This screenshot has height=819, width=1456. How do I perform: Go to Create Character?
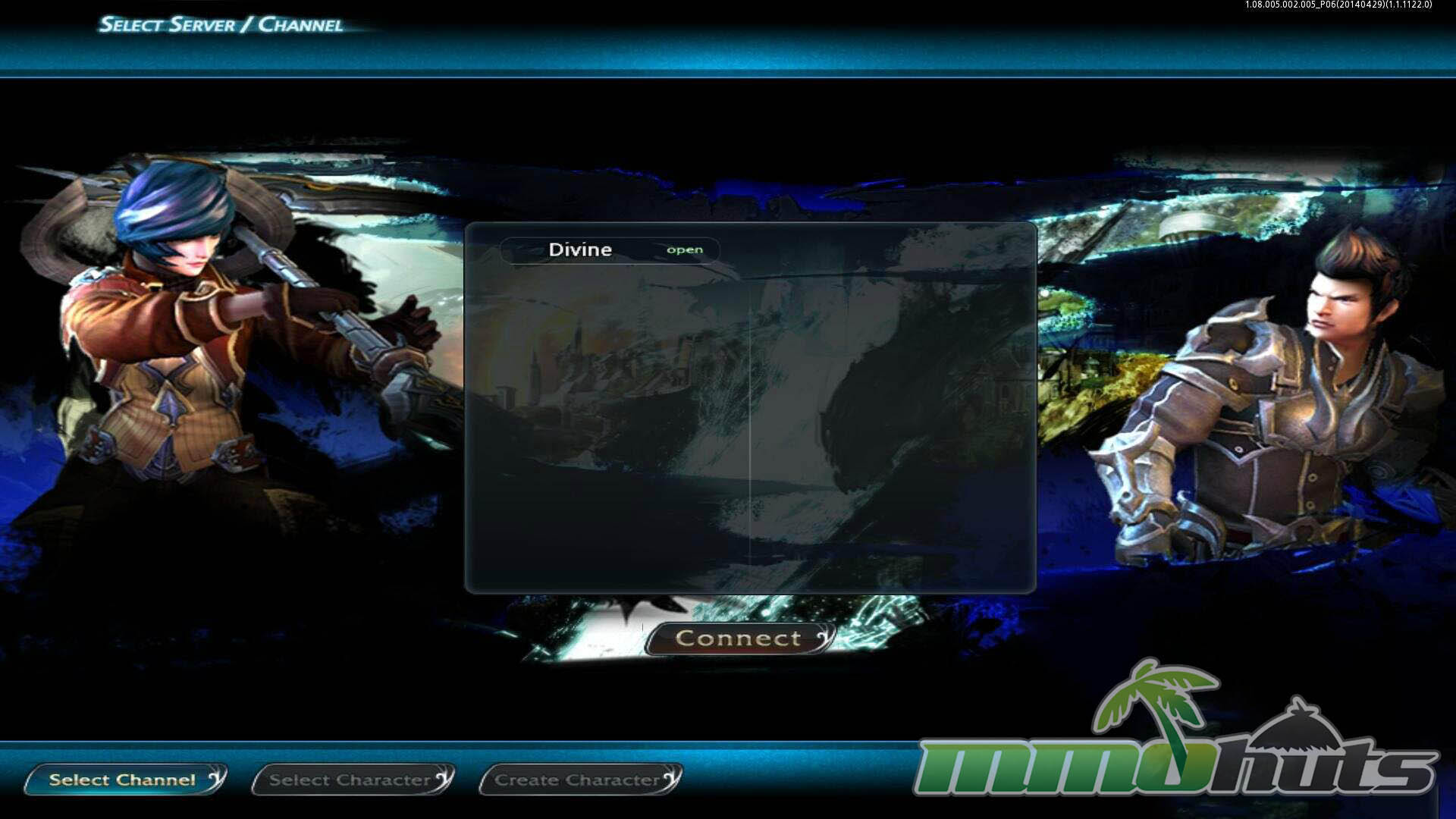click(x=576, y=780)
